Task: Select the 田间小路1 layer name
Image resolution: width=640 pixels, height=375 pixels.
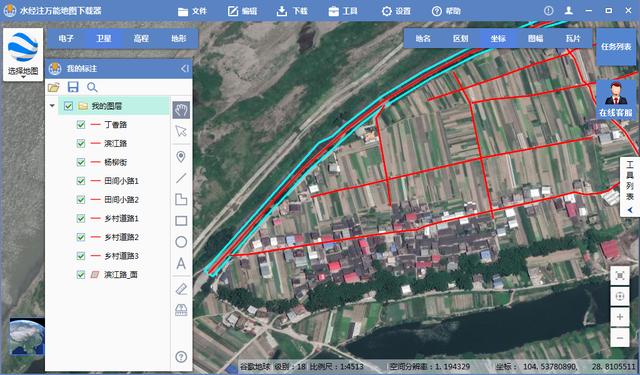Action: click(x=121, y=181)
